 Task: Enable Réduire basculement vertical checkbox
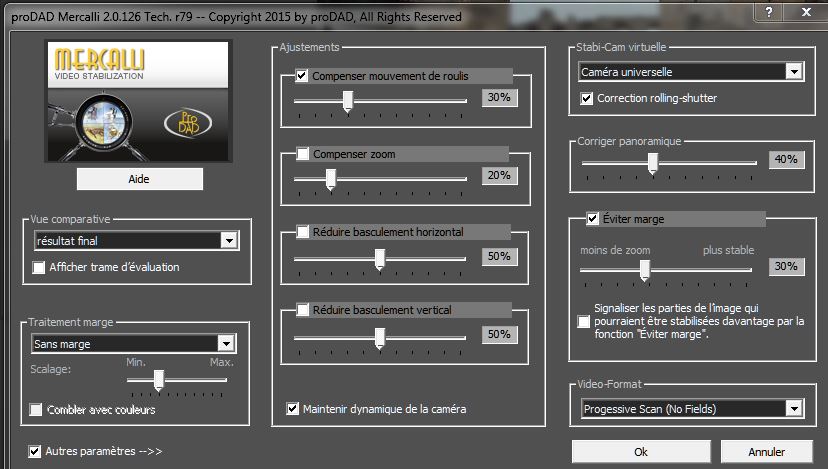pos(303,310)
